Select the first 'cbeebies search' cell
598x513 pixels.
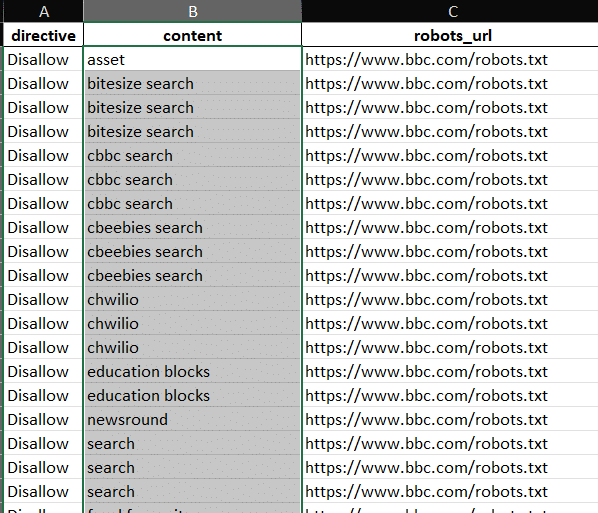click(x=193, y=228)
